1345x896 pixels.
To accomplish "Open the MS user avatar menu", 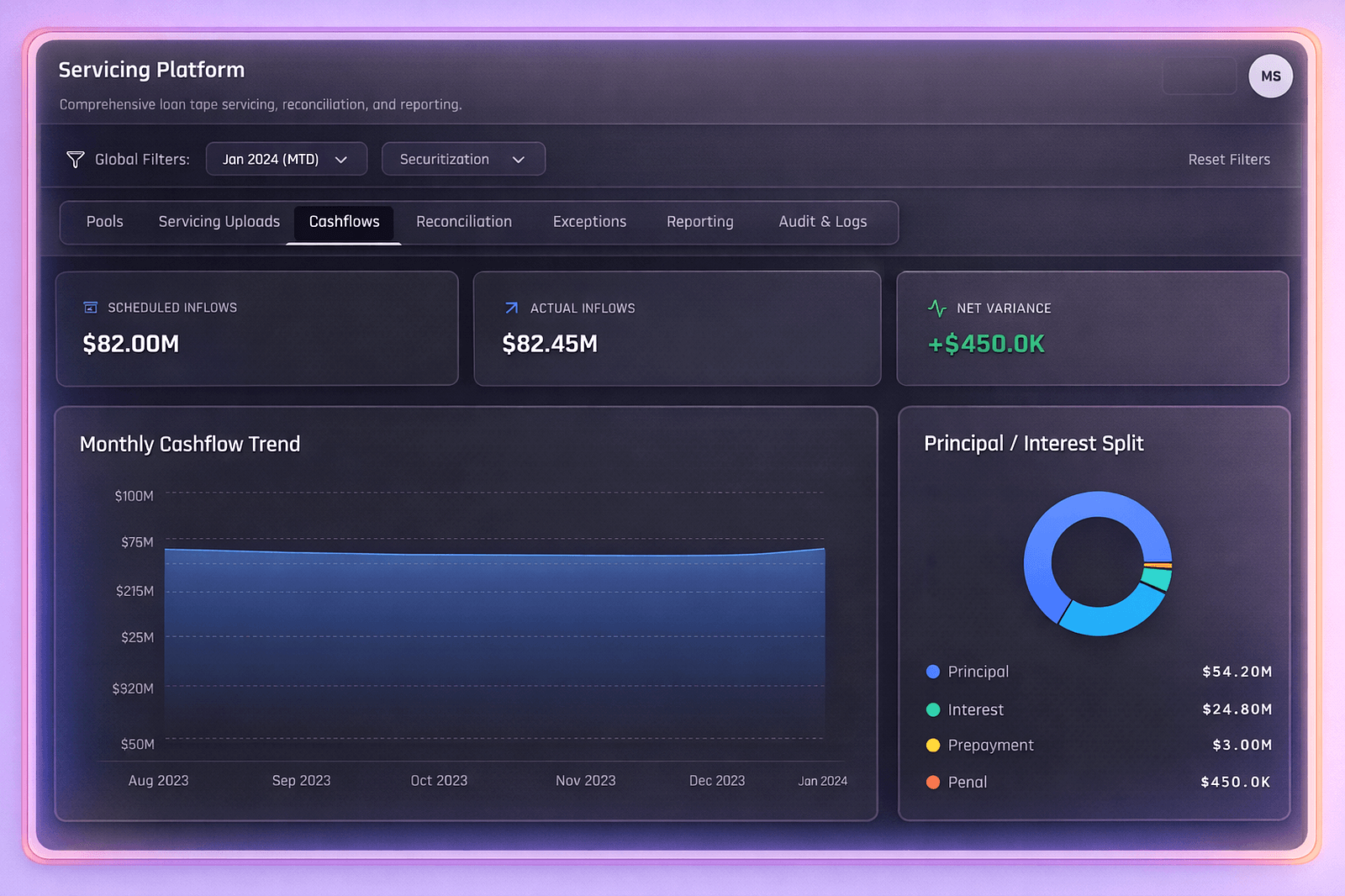I will (1271, 76).
